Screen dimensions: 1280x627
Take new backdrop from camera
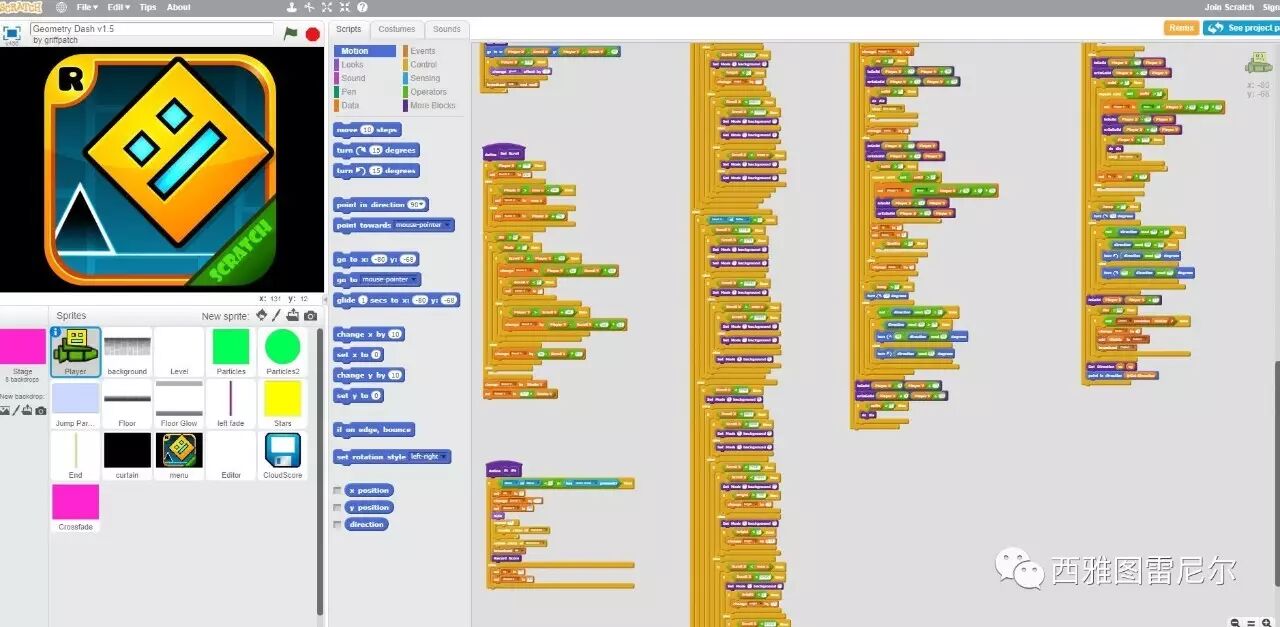pyautogui.click(x=41, y=410)
